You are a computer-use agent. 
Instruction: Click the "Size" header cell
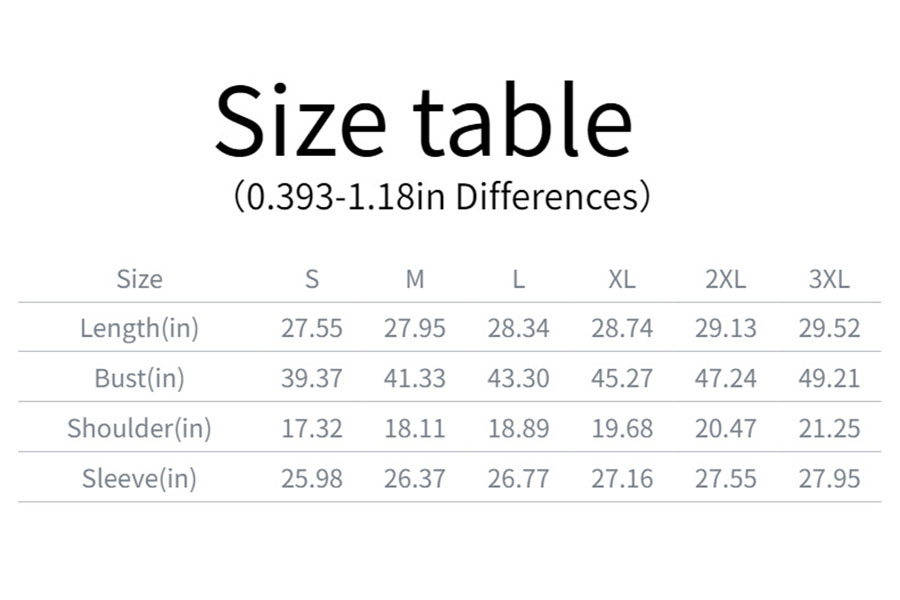coord(139,279)
